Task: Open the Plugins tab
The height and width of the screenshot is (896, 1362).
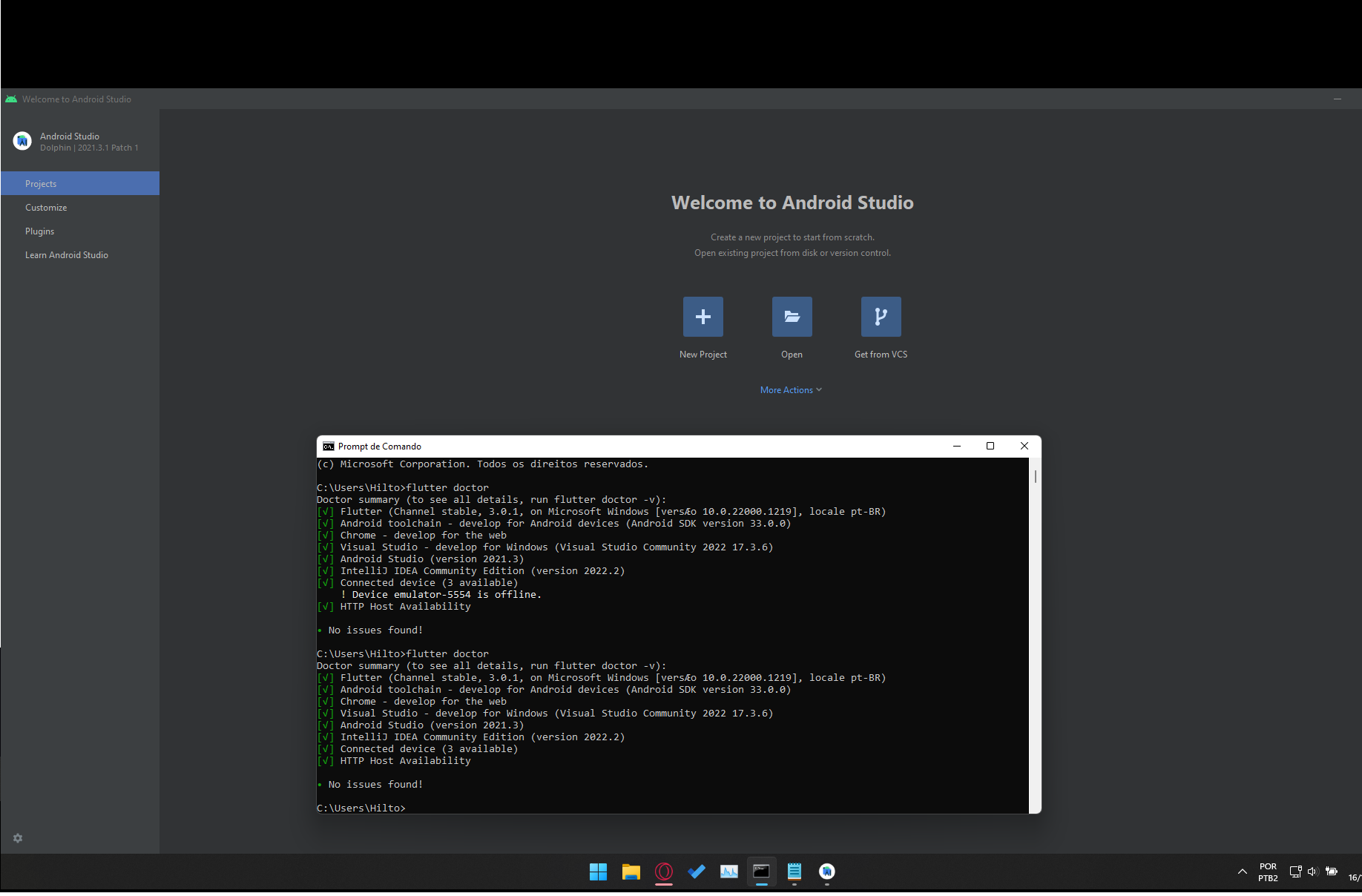Action: (80, 231)
